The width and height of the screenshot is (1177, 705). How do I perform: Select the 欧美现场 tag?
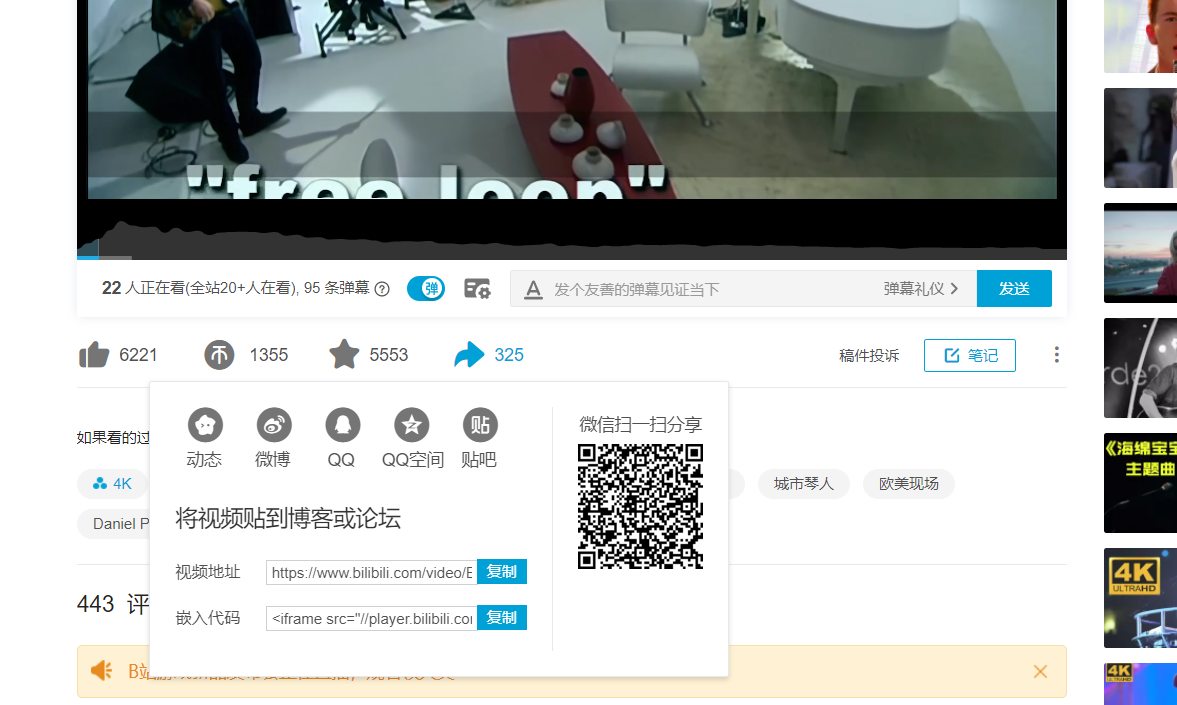coord(908,483)
